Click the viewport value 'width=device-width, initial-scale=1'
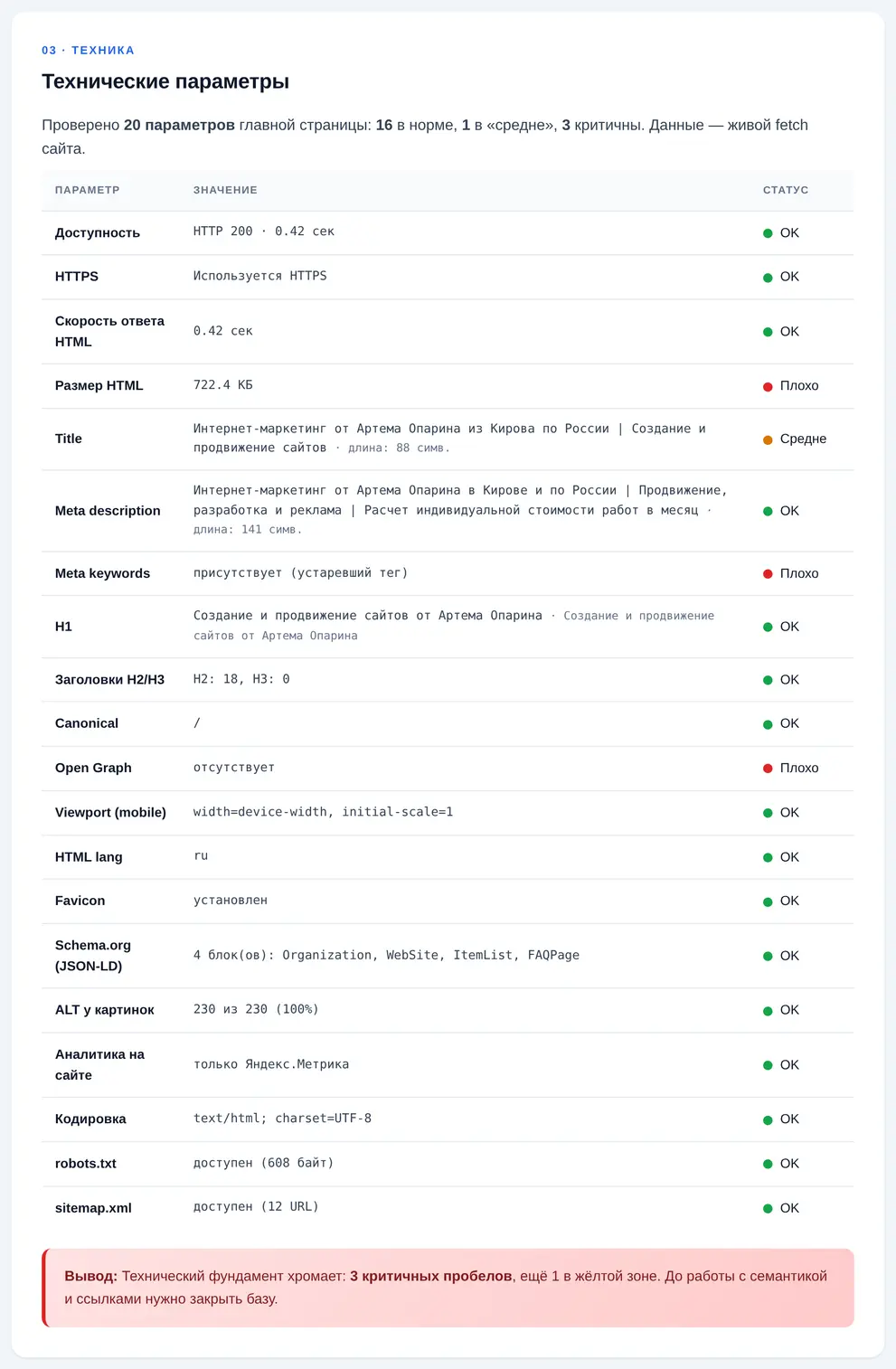The image size is (896, 1369). pyautogui.click(x=324, y=812)
